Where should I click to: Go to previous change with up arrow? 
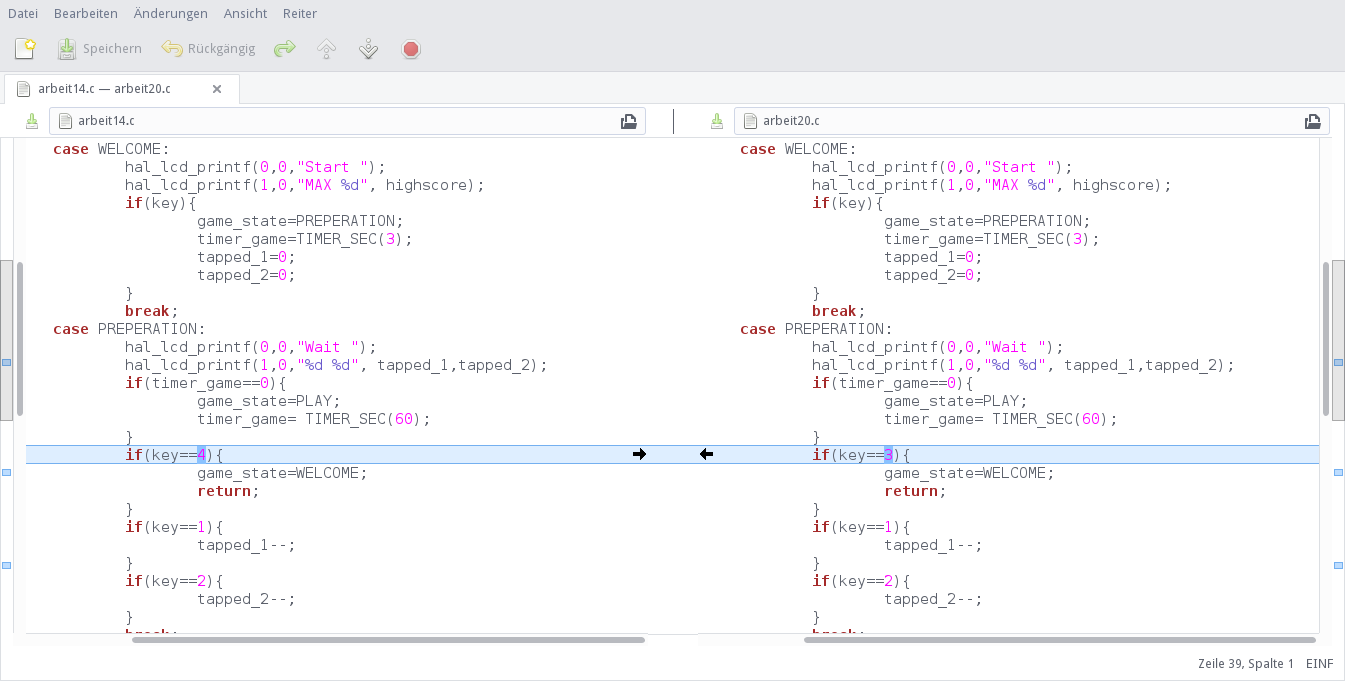point(326,48)
